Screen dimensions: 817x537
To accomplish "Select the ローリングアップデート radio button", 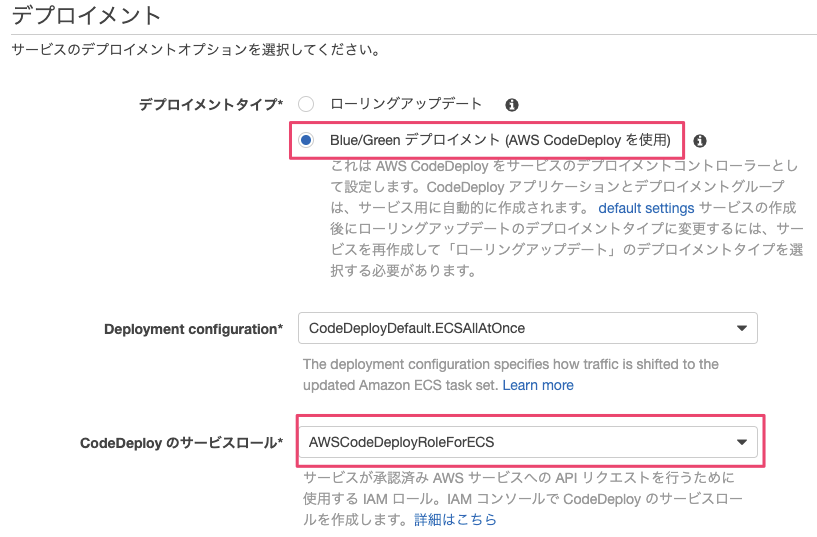I will pos(306,104).
